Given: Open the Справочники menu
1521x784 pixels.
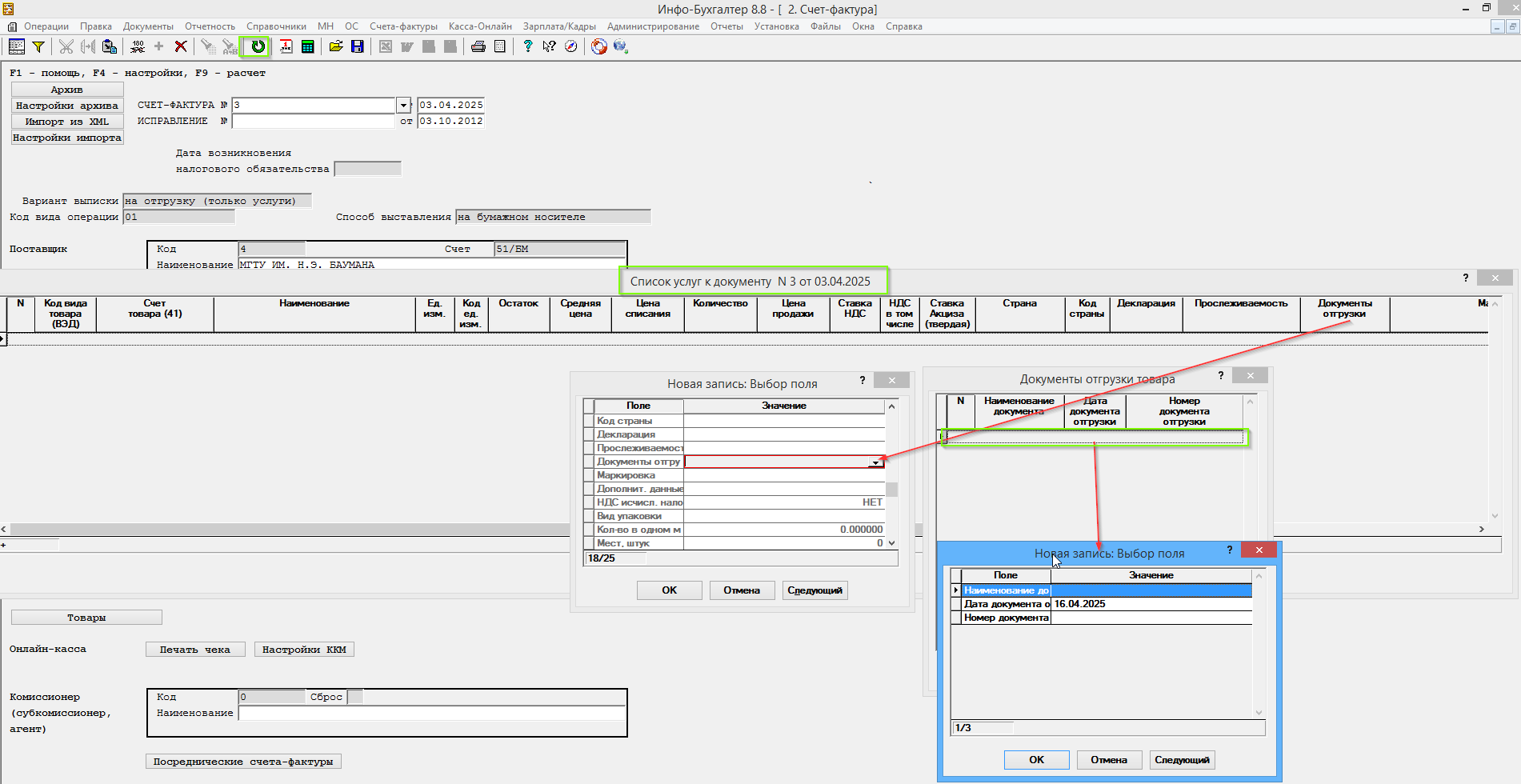Looking at the screenshot, I should pyautogui.click(x=276, y=26).
